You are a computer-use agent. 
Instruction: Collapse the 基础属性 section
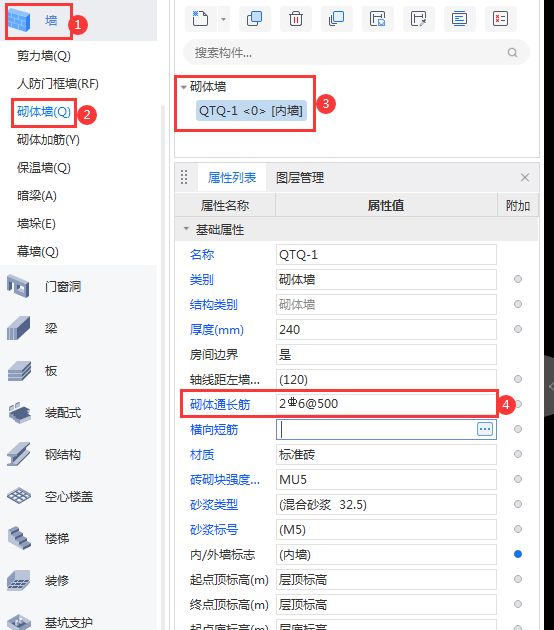click(186, 229)
